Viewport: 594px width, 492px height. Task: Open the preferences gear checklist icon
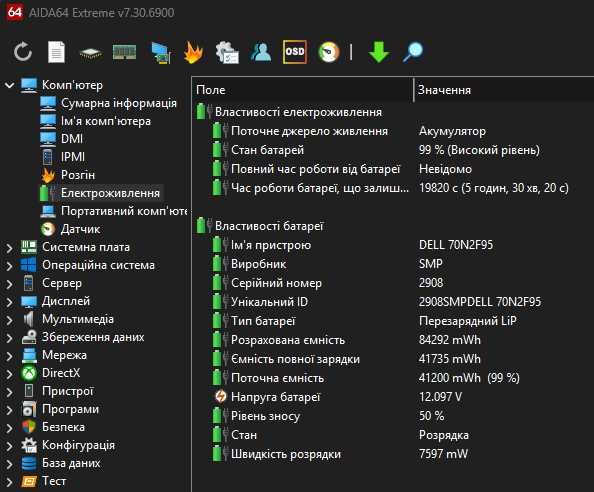(227, 52)
